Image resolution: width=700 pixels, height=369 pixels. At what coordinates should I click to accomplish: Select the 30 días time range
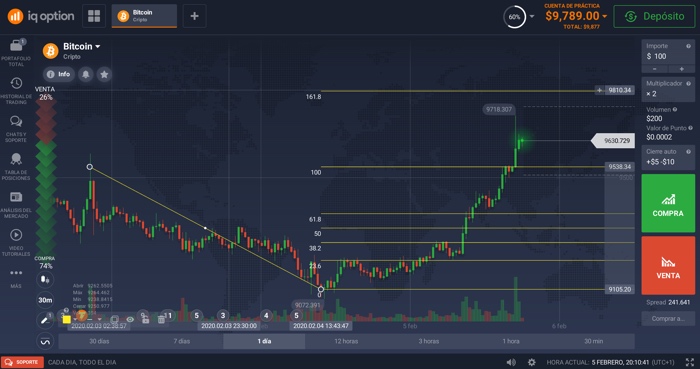[x=99, y=341]
